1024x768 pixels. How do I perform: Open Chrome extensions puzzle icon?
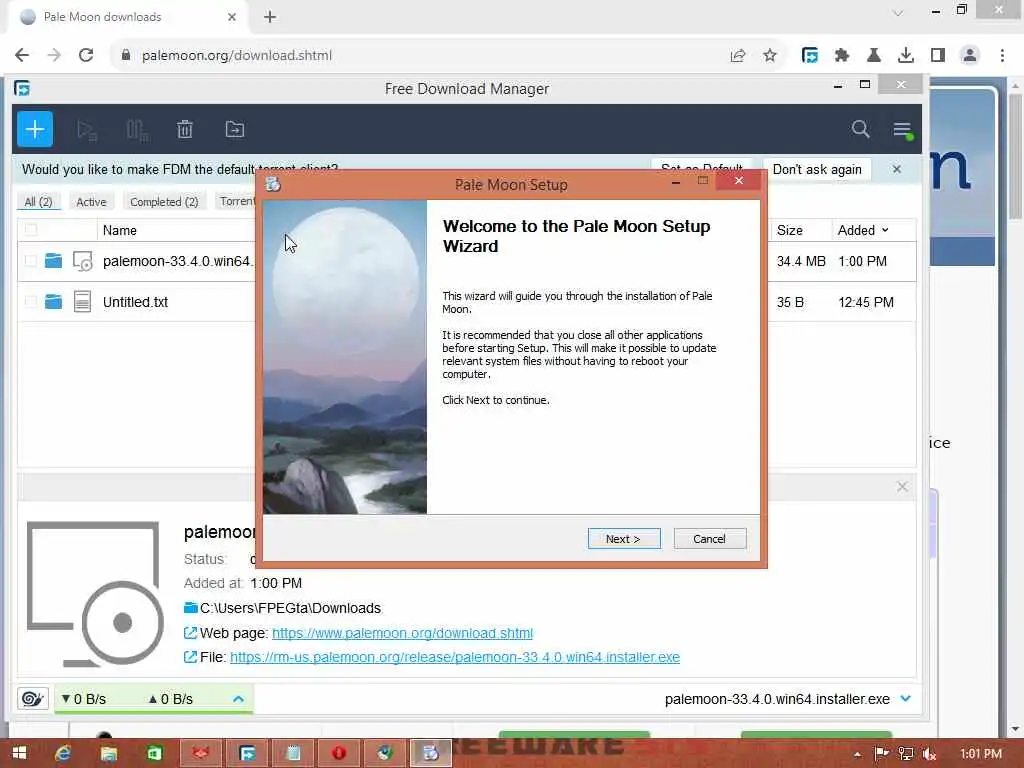(842, 56)
